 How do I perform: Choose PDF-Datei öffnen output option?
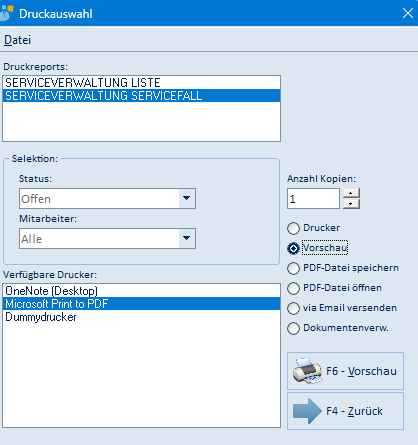pos(293,288)
